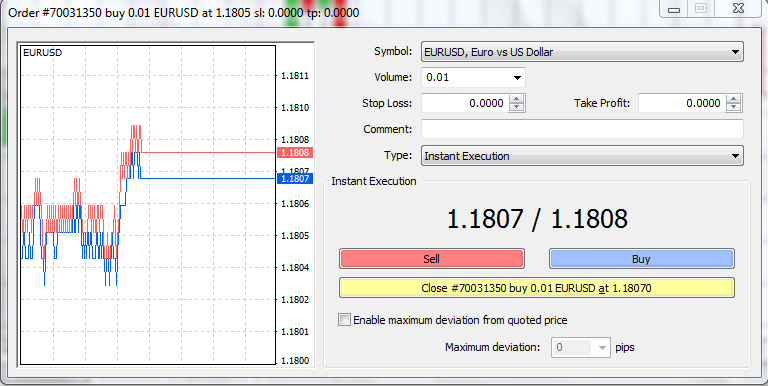Image resolution: width=768 pixels, height=386 pixels.
Task: Click the red 1.1808 ask price label
Action: pos(295,152)
